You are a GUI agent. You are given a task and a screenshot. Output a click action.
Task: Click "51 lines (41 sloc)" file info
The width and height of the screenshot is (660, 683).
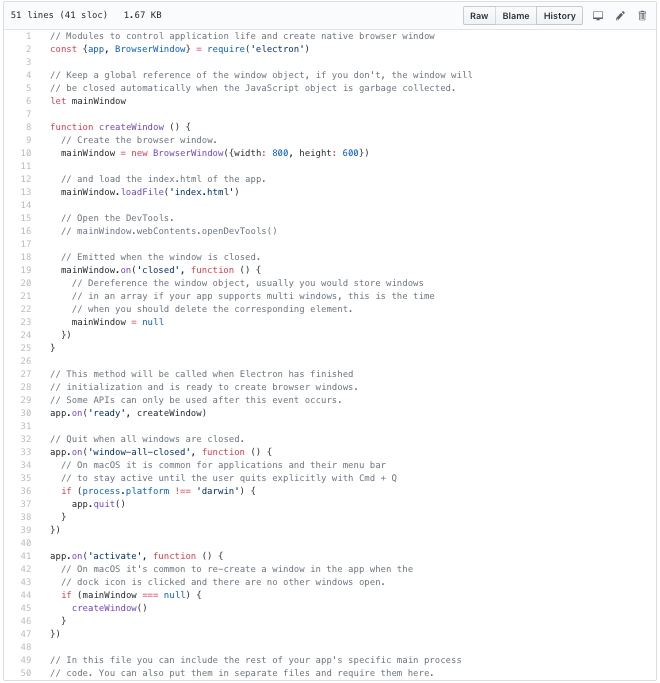pos(59,15)
